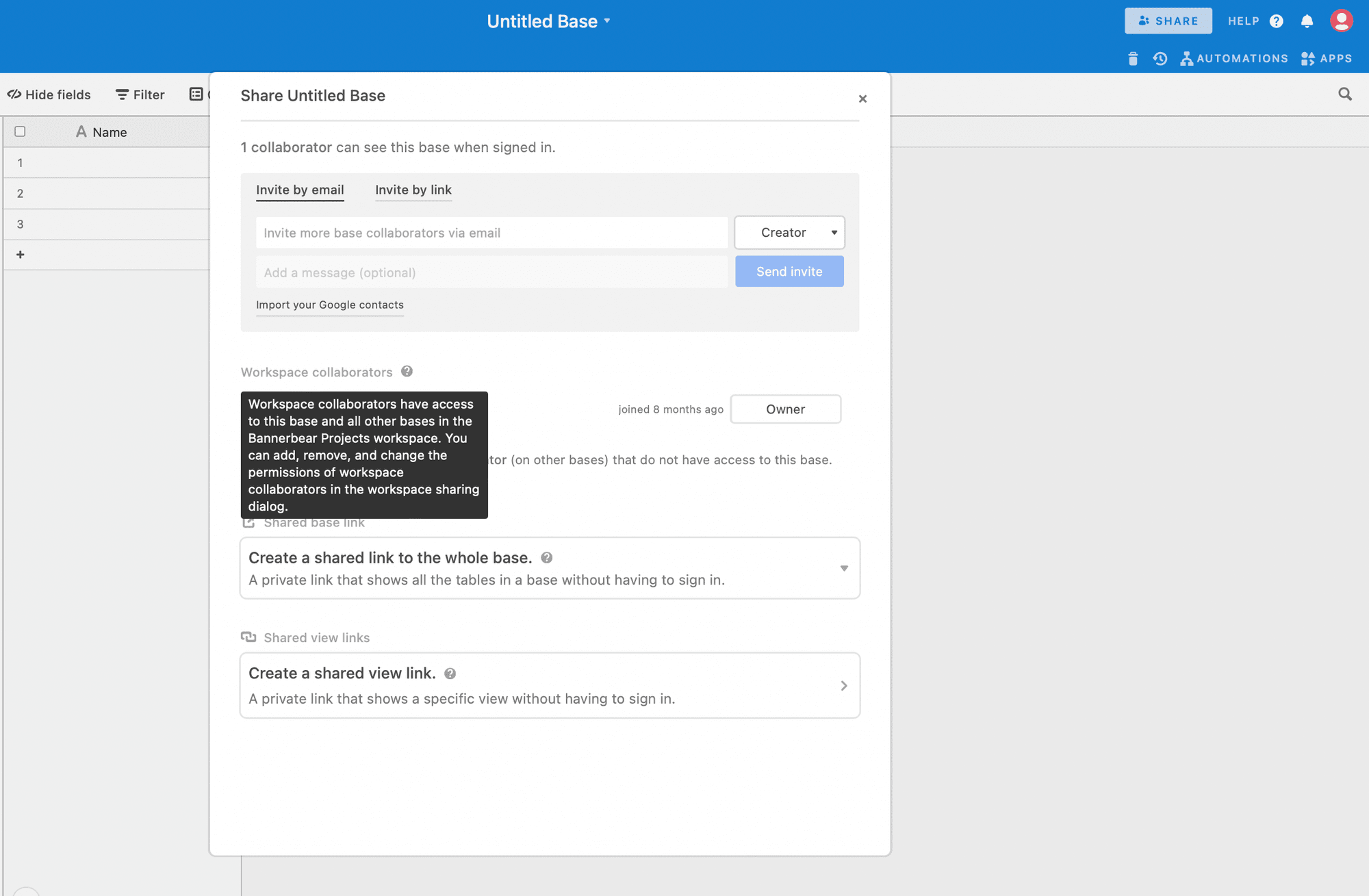Click the search magnifier icon

point(1345,94)
